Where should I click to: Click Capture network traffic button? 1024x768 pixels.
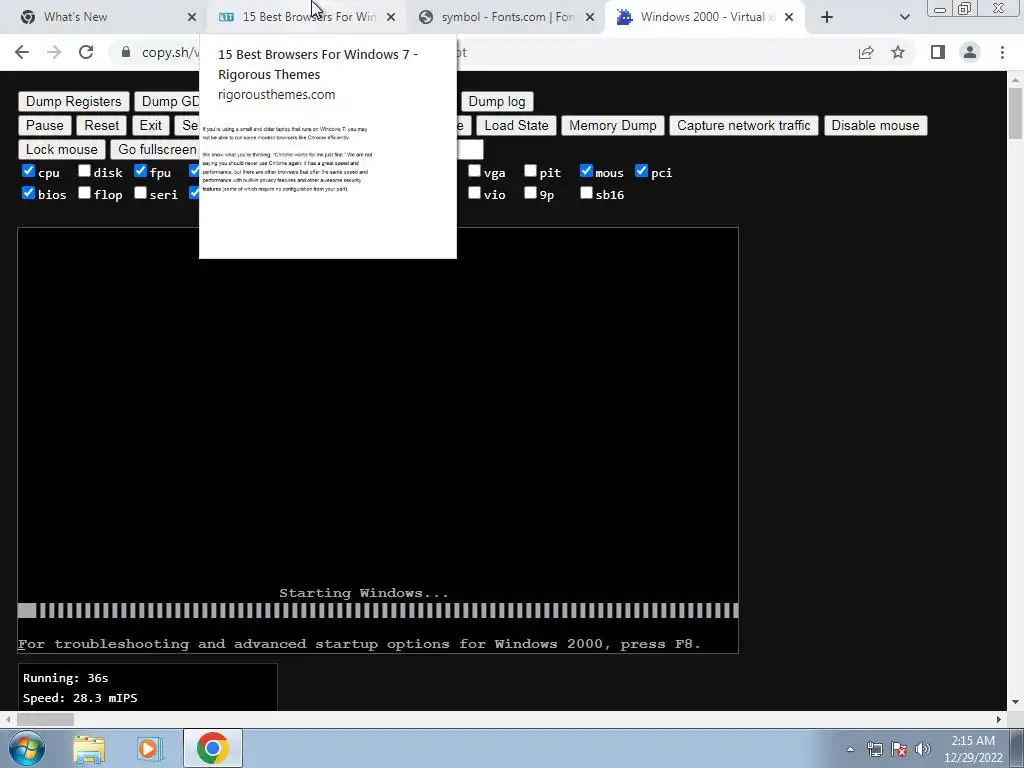click(x=744, y=125)
